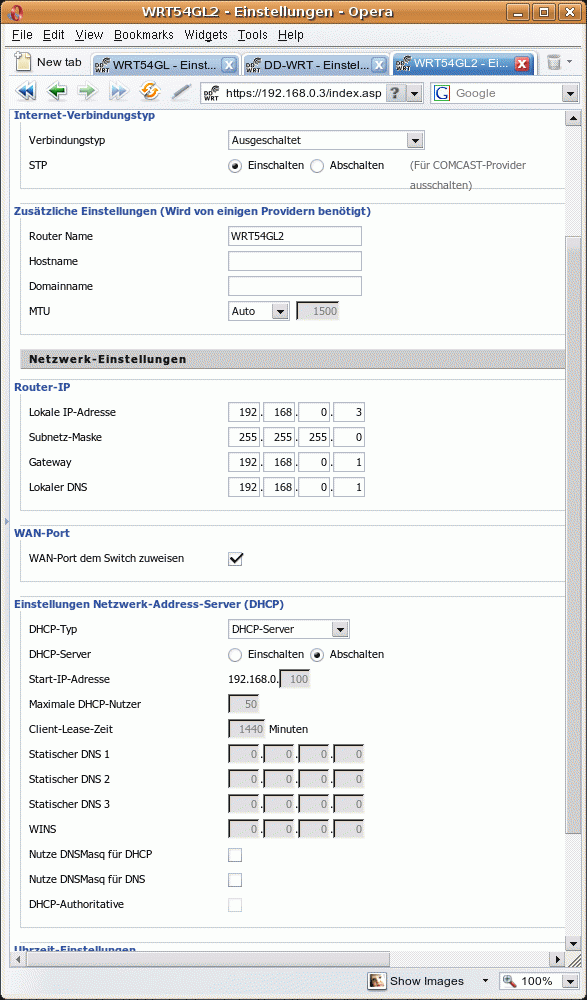
Task: Select STP Einschalten radio button
Action: click(x=235, y=166)
